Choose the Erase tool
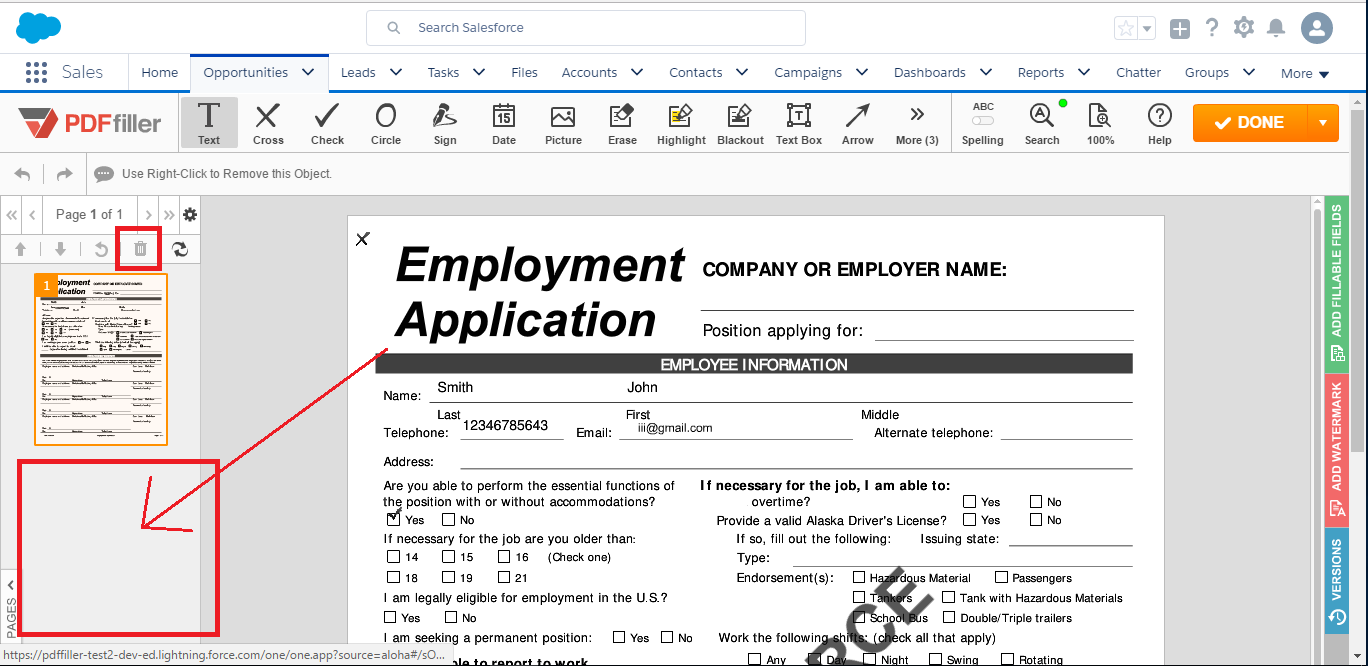The height and width of the screenshot is (666, 1368). point(622,123)
